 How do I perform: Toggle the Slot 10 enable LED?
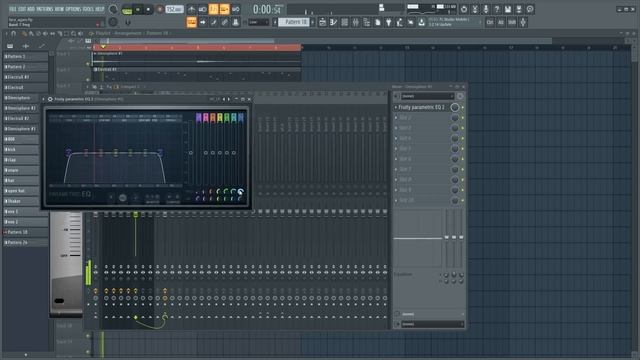[462, 200]
